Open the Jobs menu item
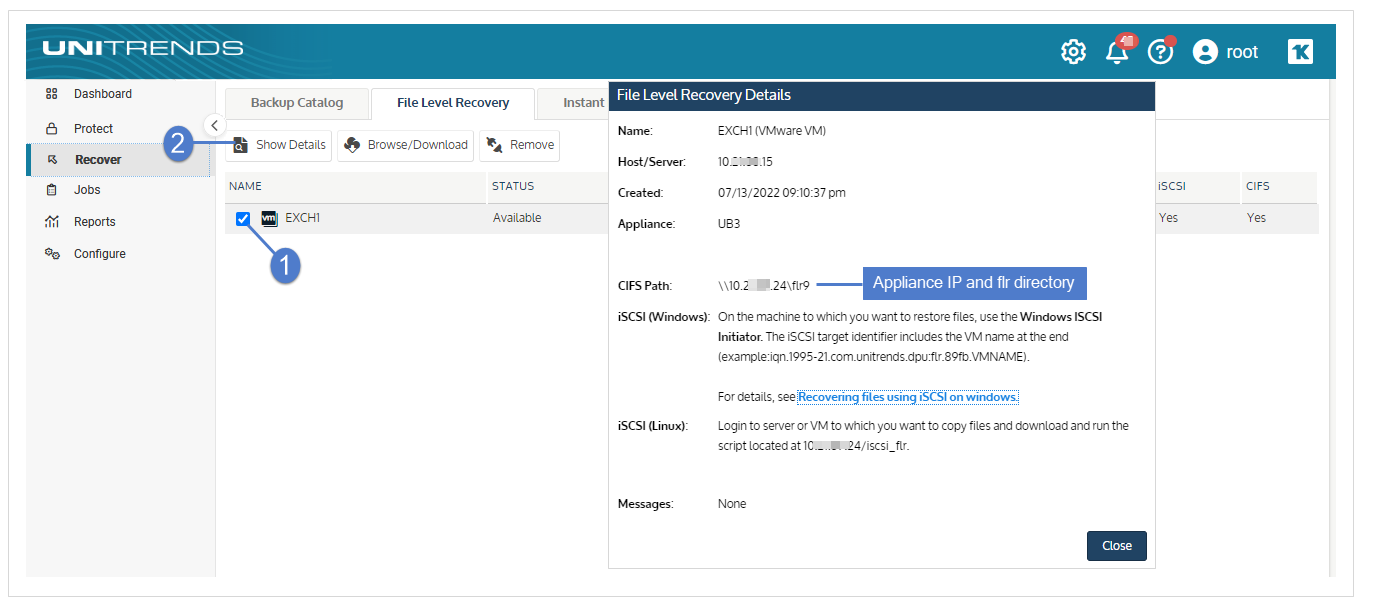This screenshot has height=616, width=1376. pyautogui.click(x=87, y=190)
